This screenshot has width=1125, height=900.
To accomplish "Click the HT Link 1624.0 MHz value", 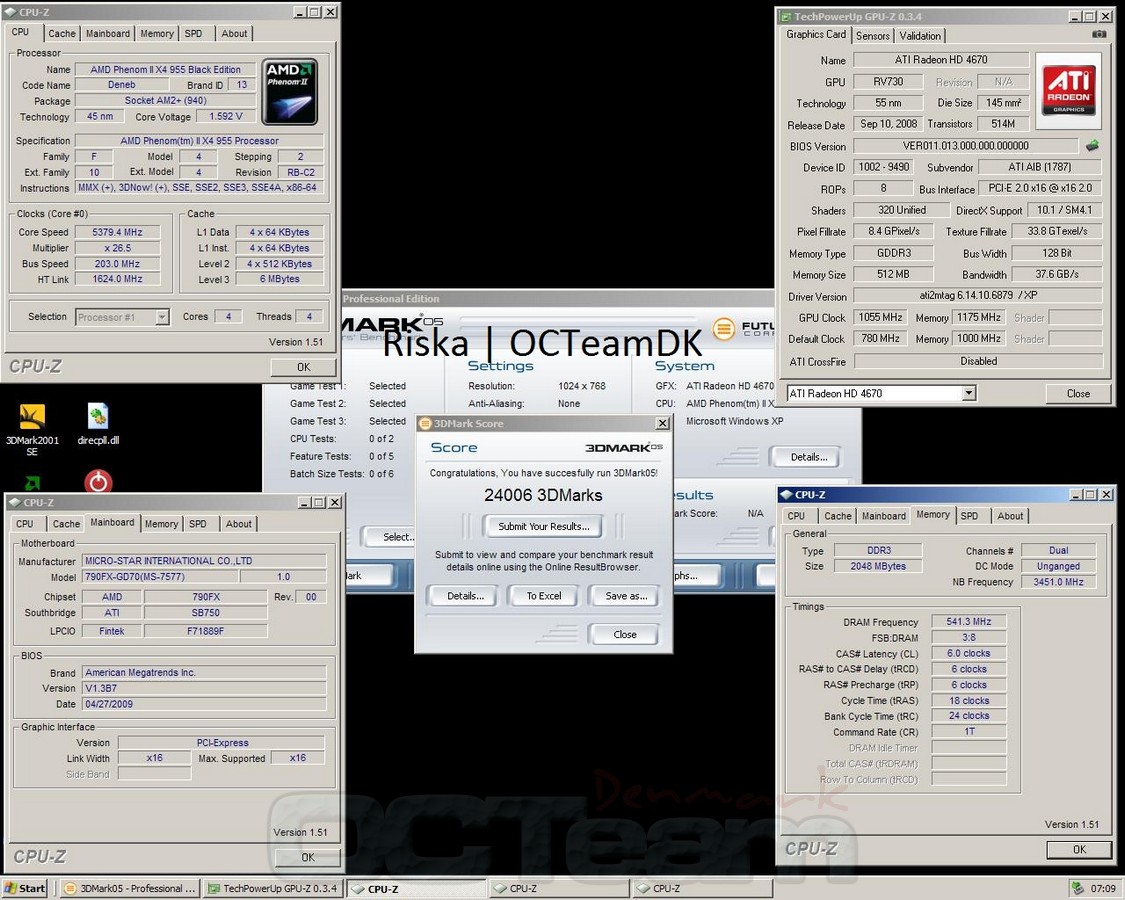I will [117, 278].
